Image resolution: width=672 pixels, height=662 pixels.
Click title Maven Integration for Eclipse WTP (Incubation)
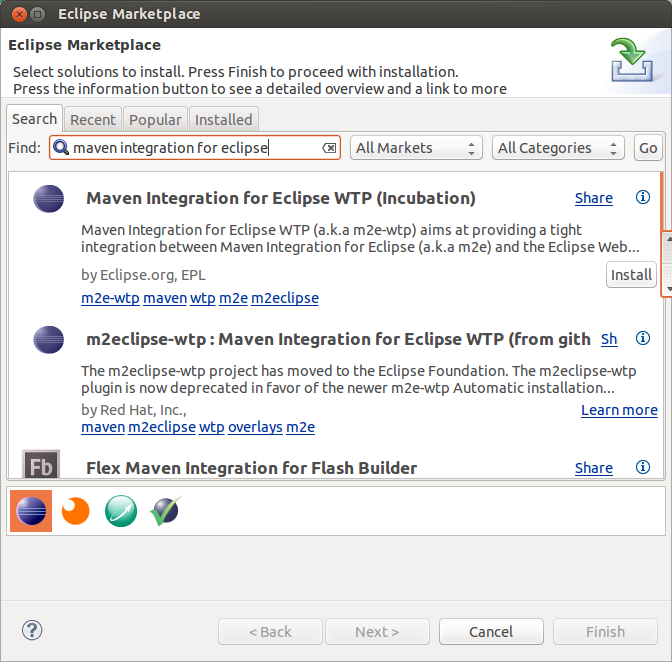[x=281, y=198]
